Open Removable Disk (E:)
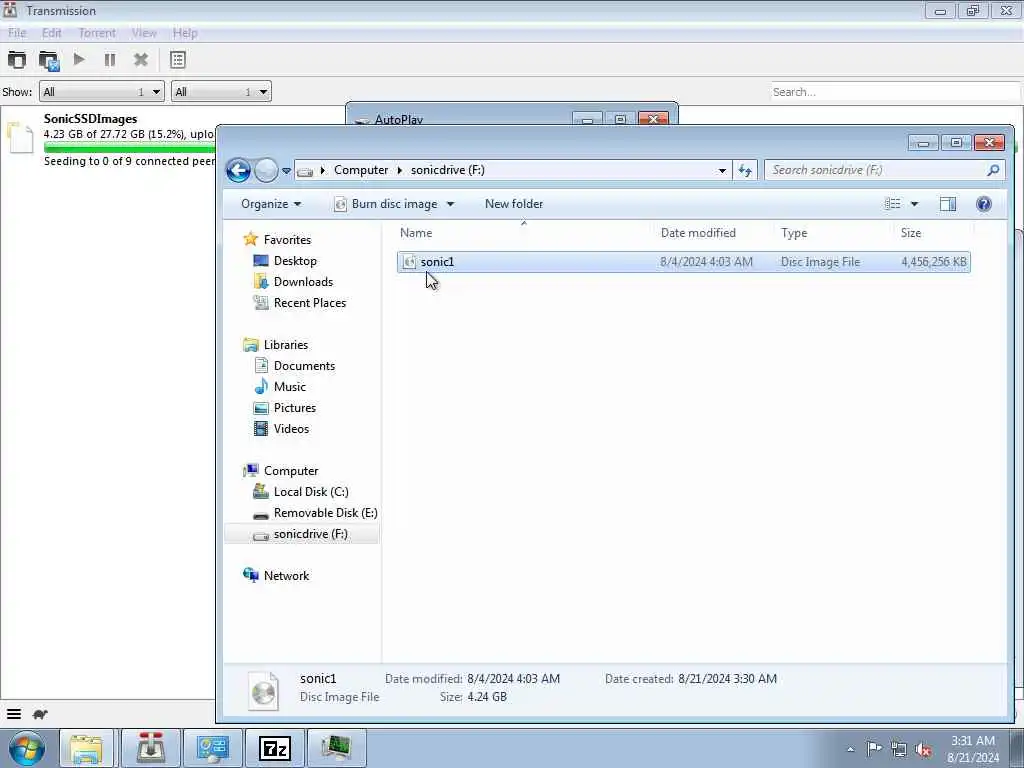Image resolution: width=1024 pixels, height=768 pixels. click(325, 513)
